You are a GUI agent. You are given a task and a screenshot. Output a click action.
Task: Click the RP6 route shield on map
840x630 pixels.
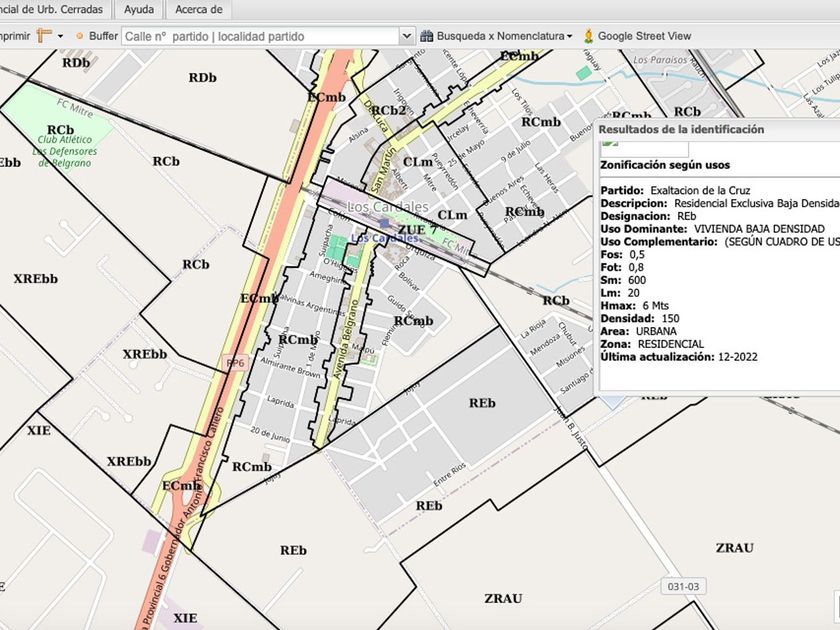point(235,363)
